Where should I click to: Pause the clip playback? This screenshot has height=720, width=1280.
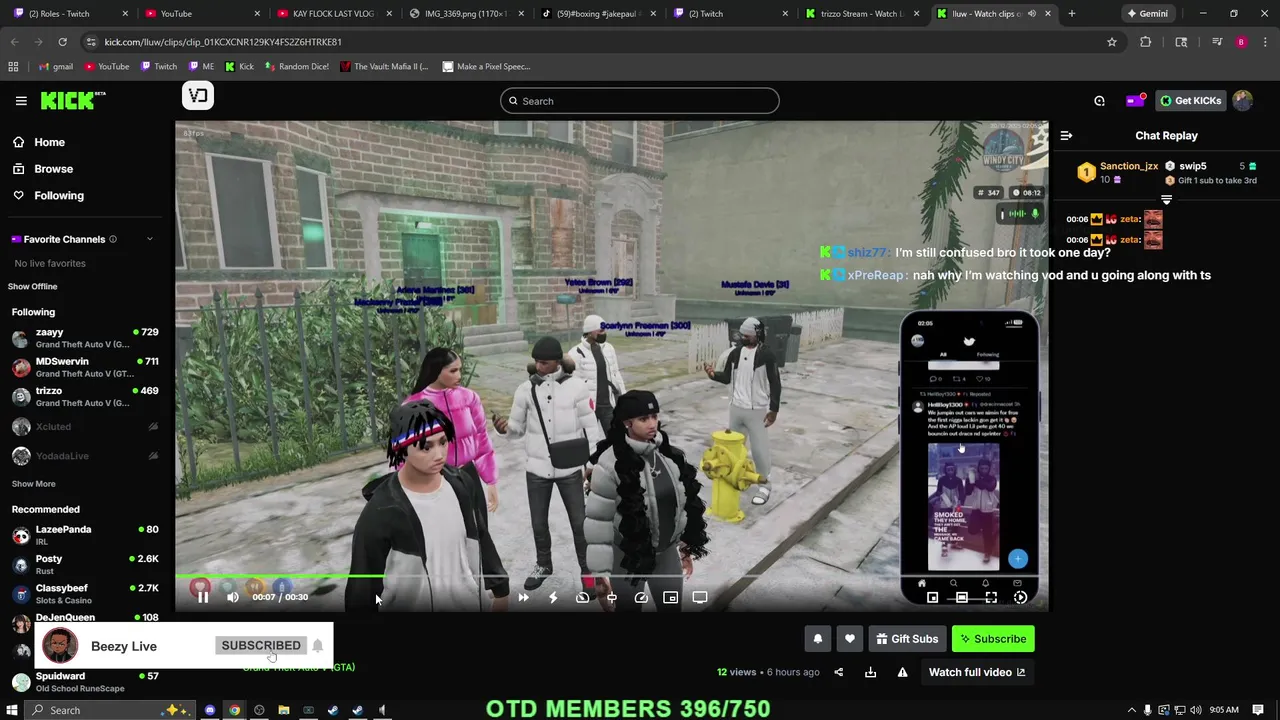tap(203, 597)
